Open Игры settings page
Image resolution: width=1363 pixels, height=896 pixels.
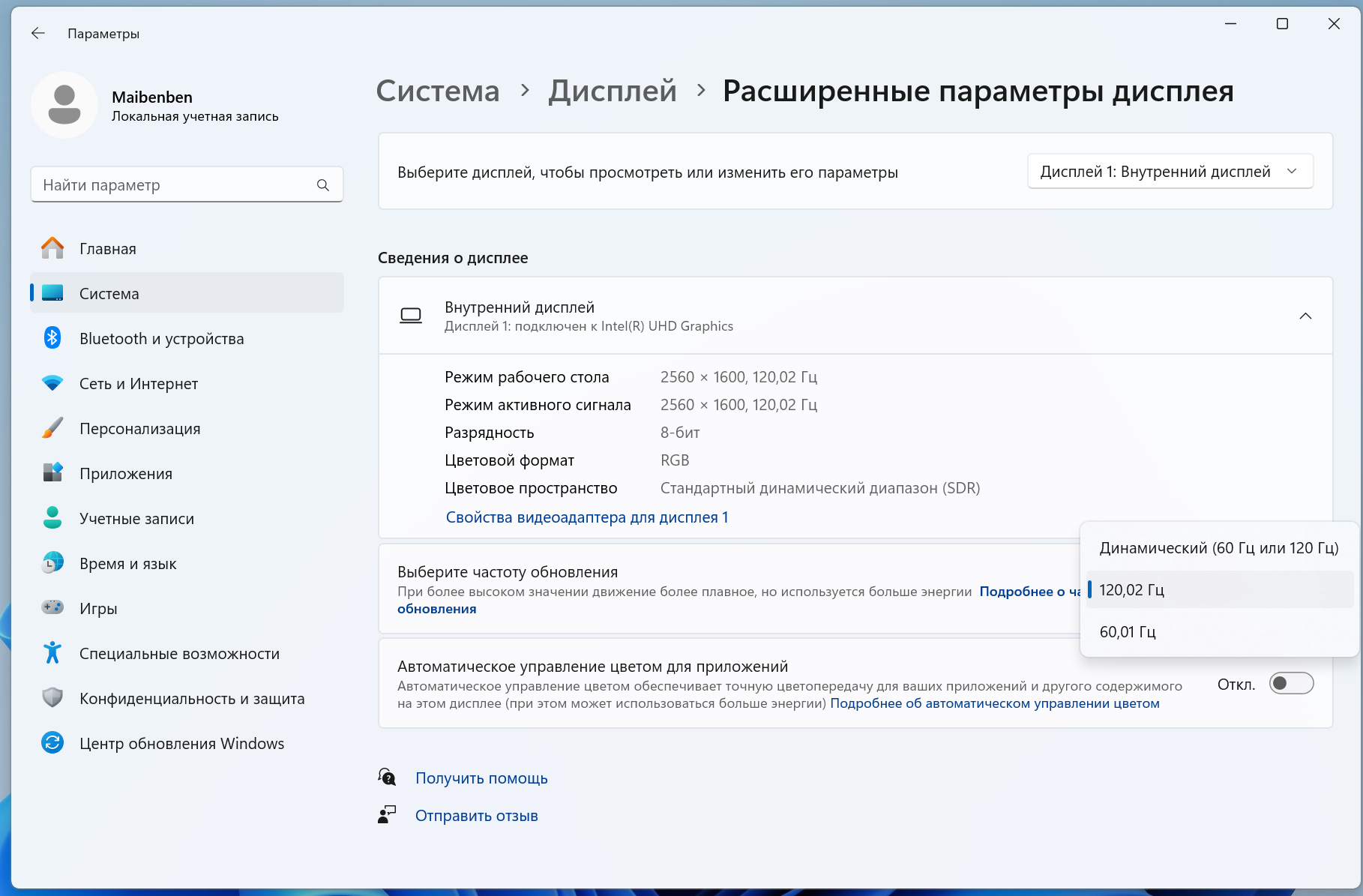(187, 609)
